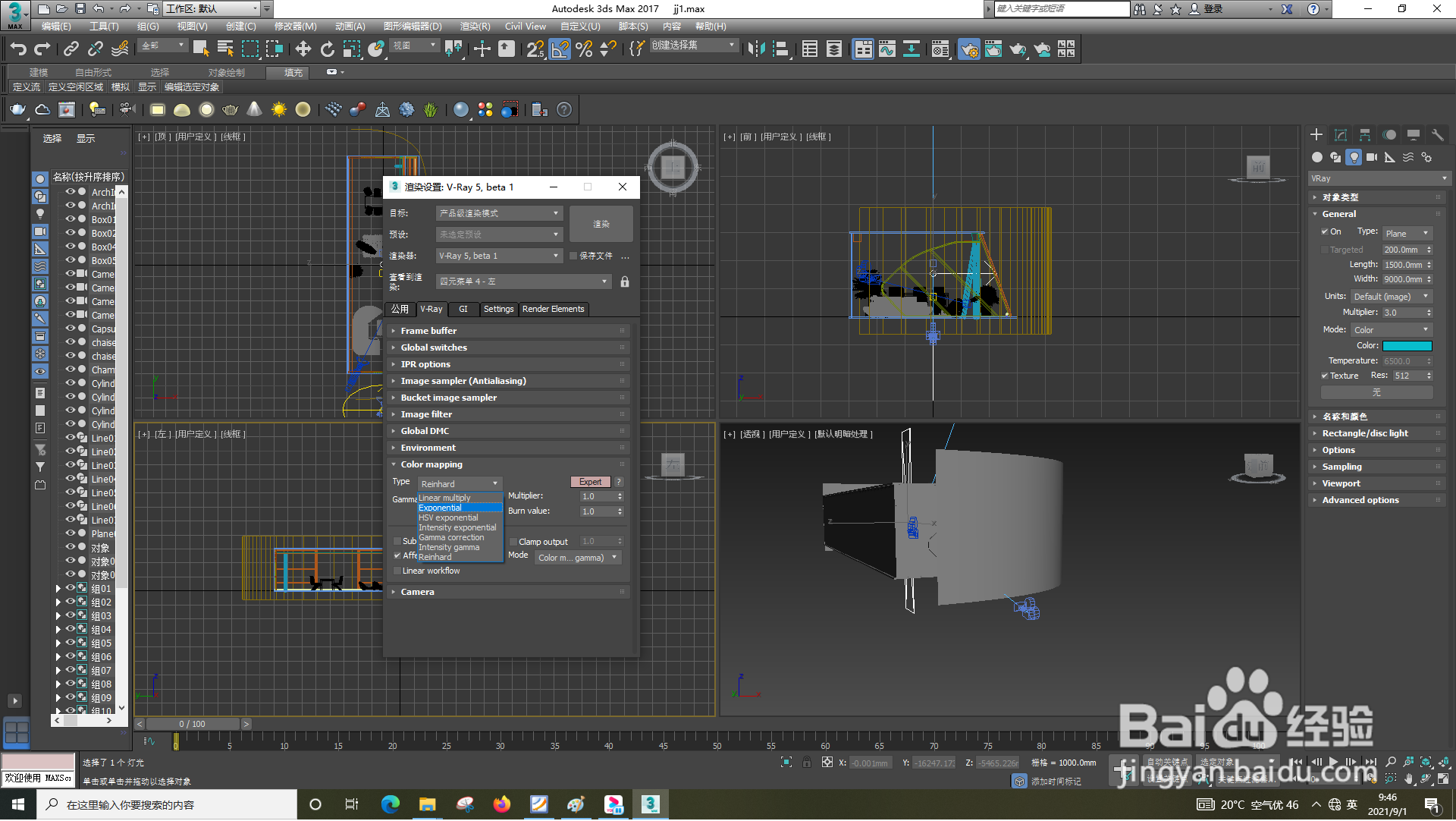Select the Link objects tool
Screen dimensions: 1456x821
click(71, 49)
